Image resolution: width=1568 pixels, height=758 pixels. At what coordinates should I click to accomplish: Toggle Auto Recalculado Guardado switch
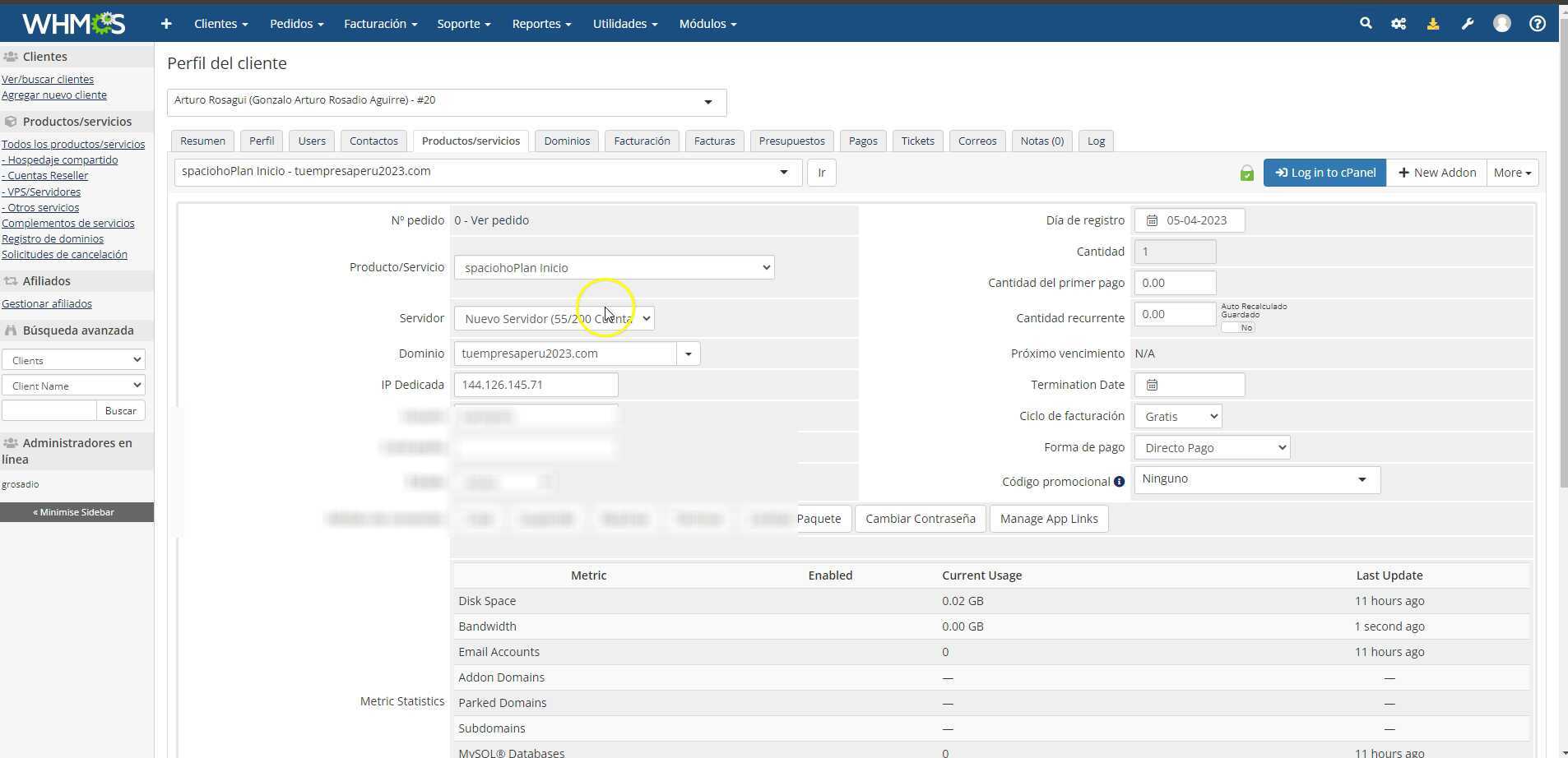(x=1238, y=327)
